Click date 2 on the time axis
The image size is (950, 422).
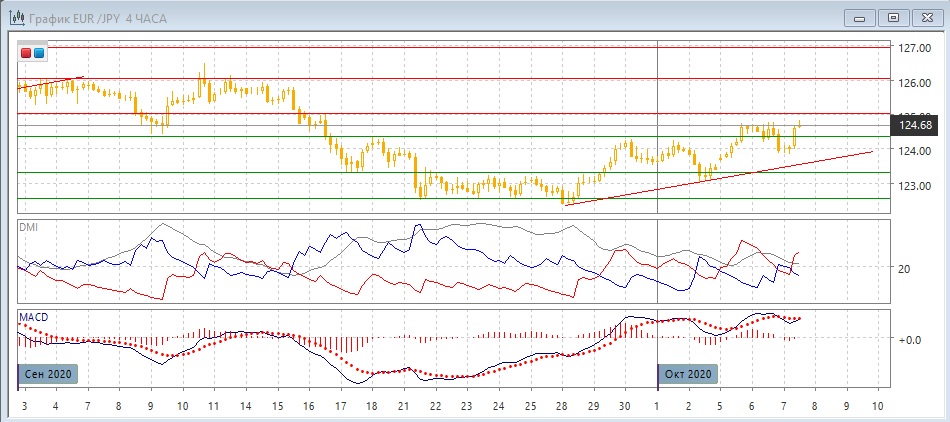point(689,405)
